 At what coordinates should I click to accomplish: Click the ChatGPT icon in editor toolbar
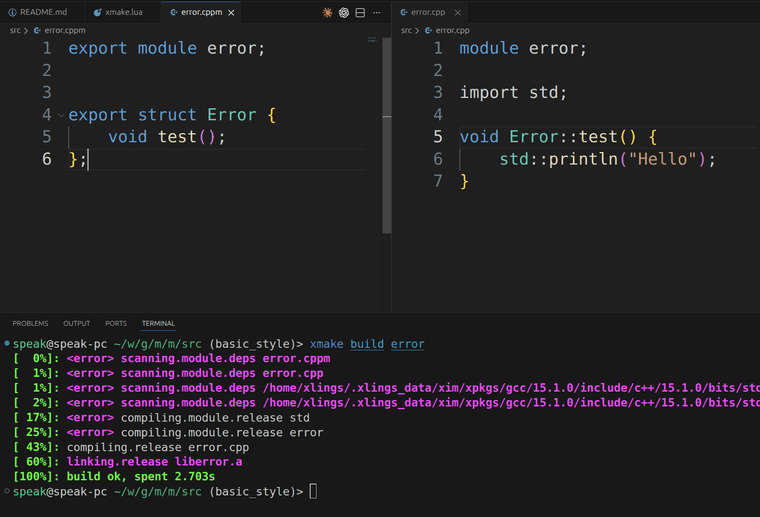pos(343,12)
